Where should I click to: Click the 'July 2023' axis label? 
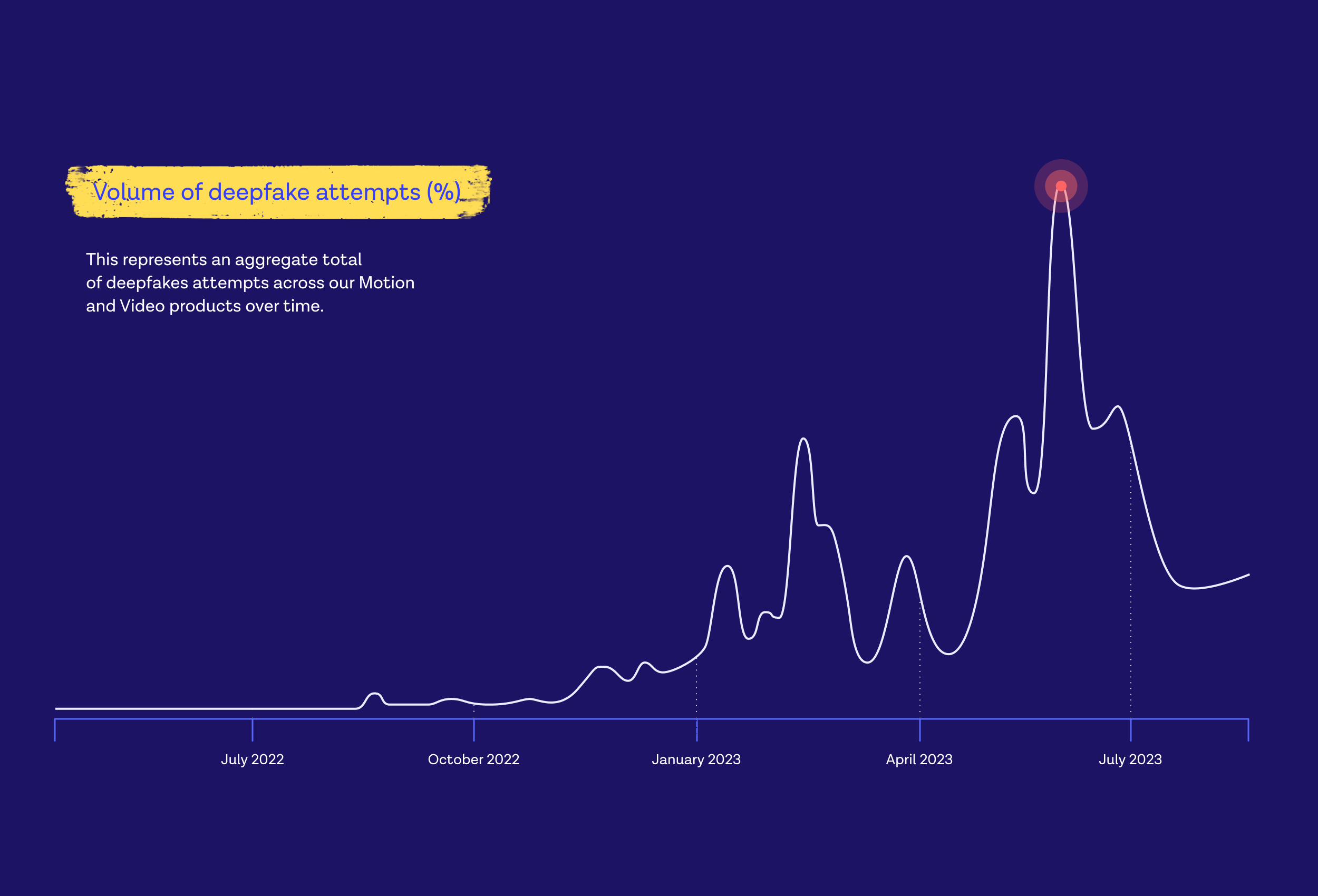pyautogui.click(x=1130, y=759)
